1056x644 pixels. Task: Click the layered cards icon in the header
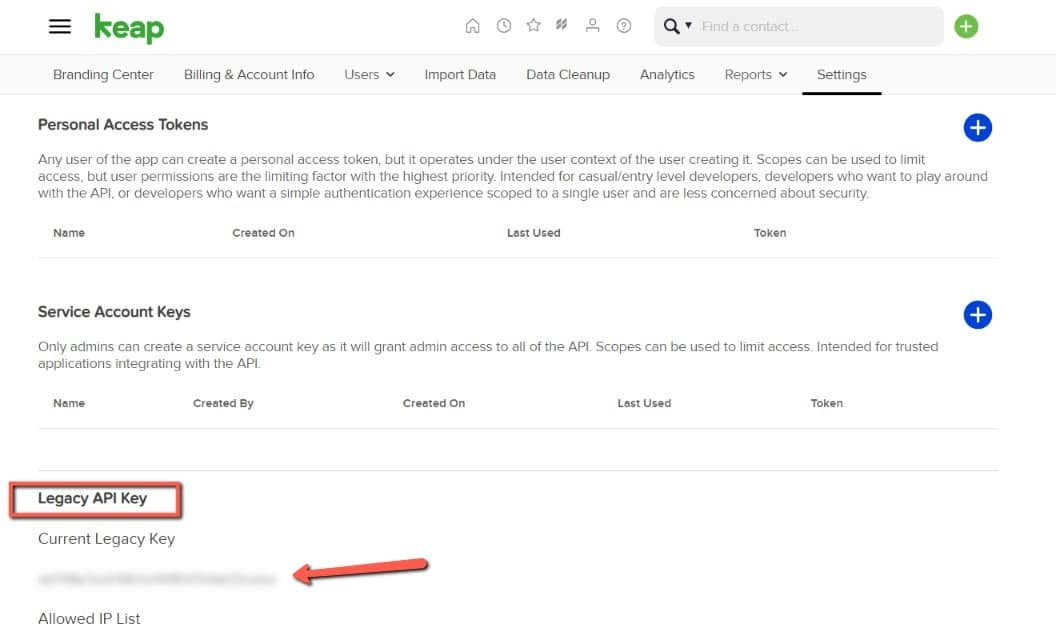[x=562, y=26]
